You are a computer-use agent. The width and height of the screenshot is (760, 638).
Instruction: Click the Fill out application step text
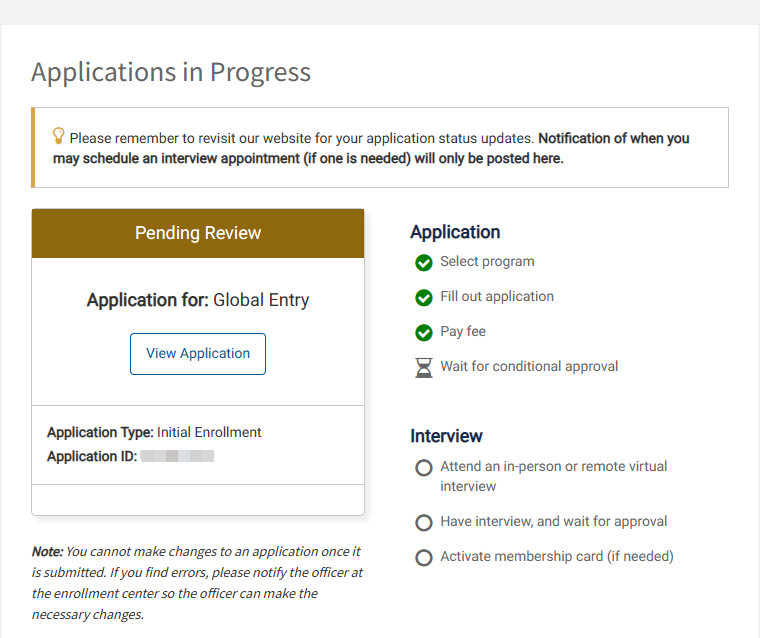tap(497, 297)
